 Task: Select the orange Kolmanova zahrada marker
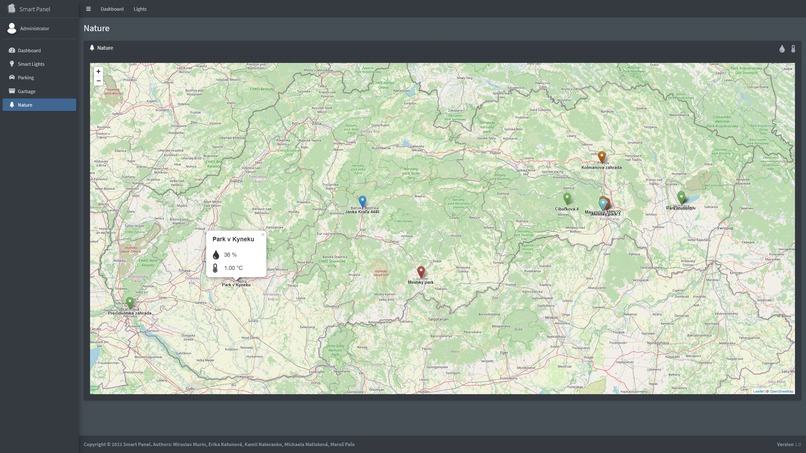601,157
